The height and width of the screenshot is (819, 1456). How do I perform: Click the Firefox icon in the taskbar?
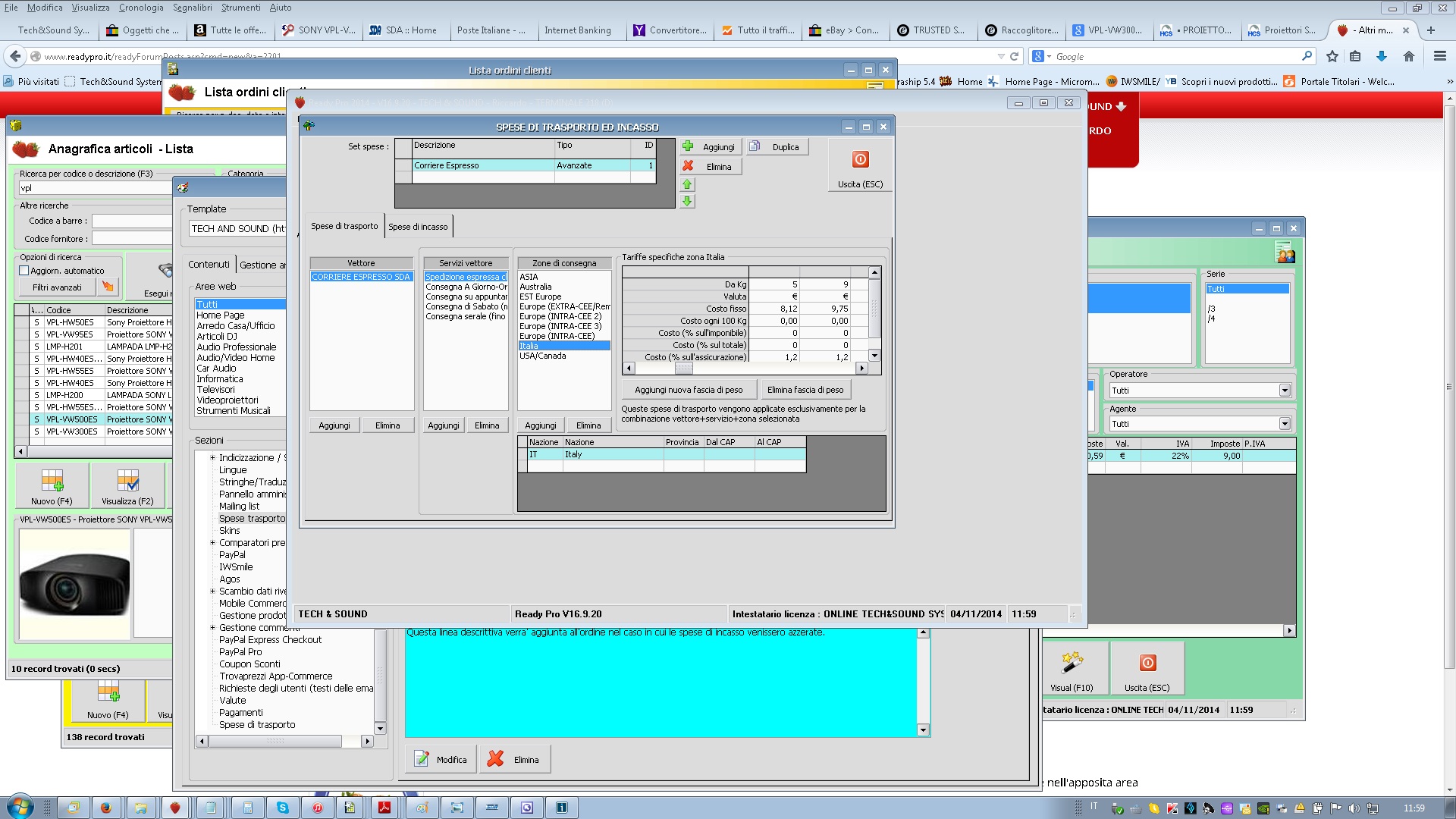coord(106,808)
